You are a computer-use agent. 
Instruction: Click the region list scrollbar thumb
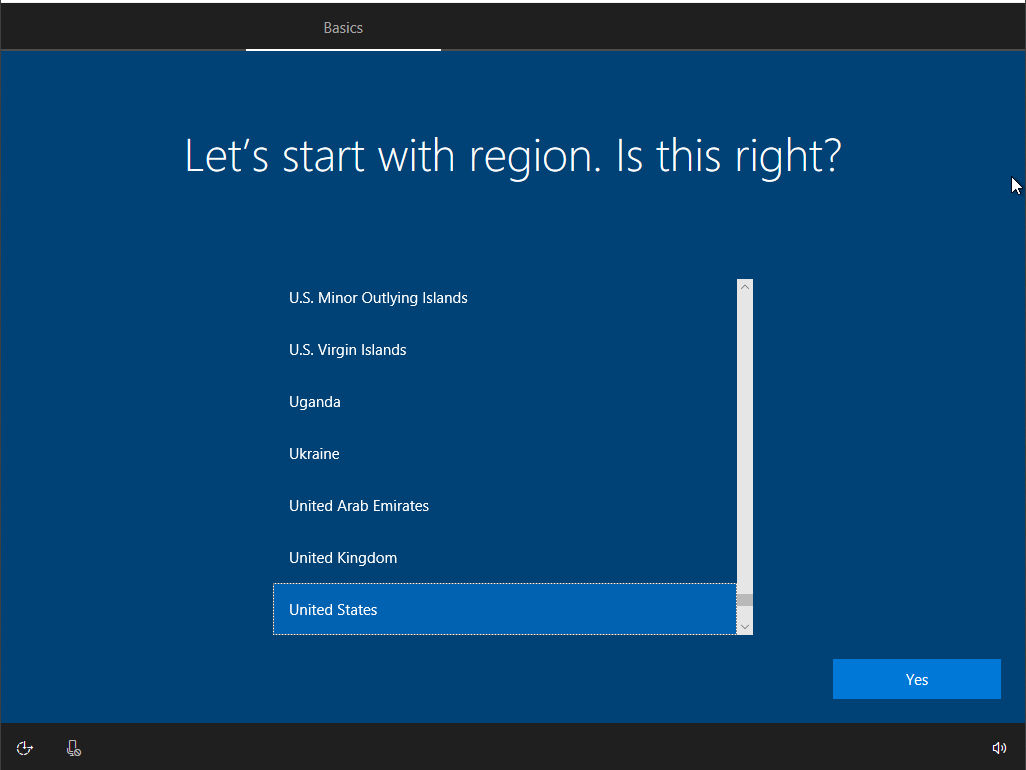point(745,600)
